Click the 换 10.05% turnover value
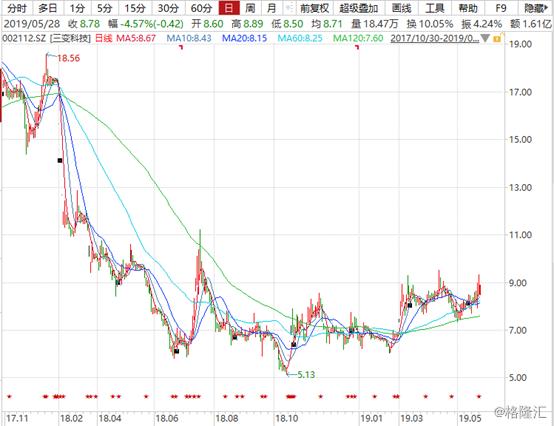Viewport: 554px width, 426px height. [430, 24]
